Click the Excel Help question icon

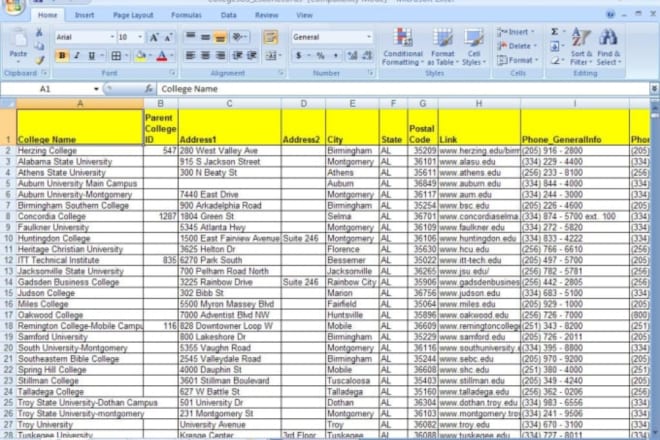pos(610,15)
